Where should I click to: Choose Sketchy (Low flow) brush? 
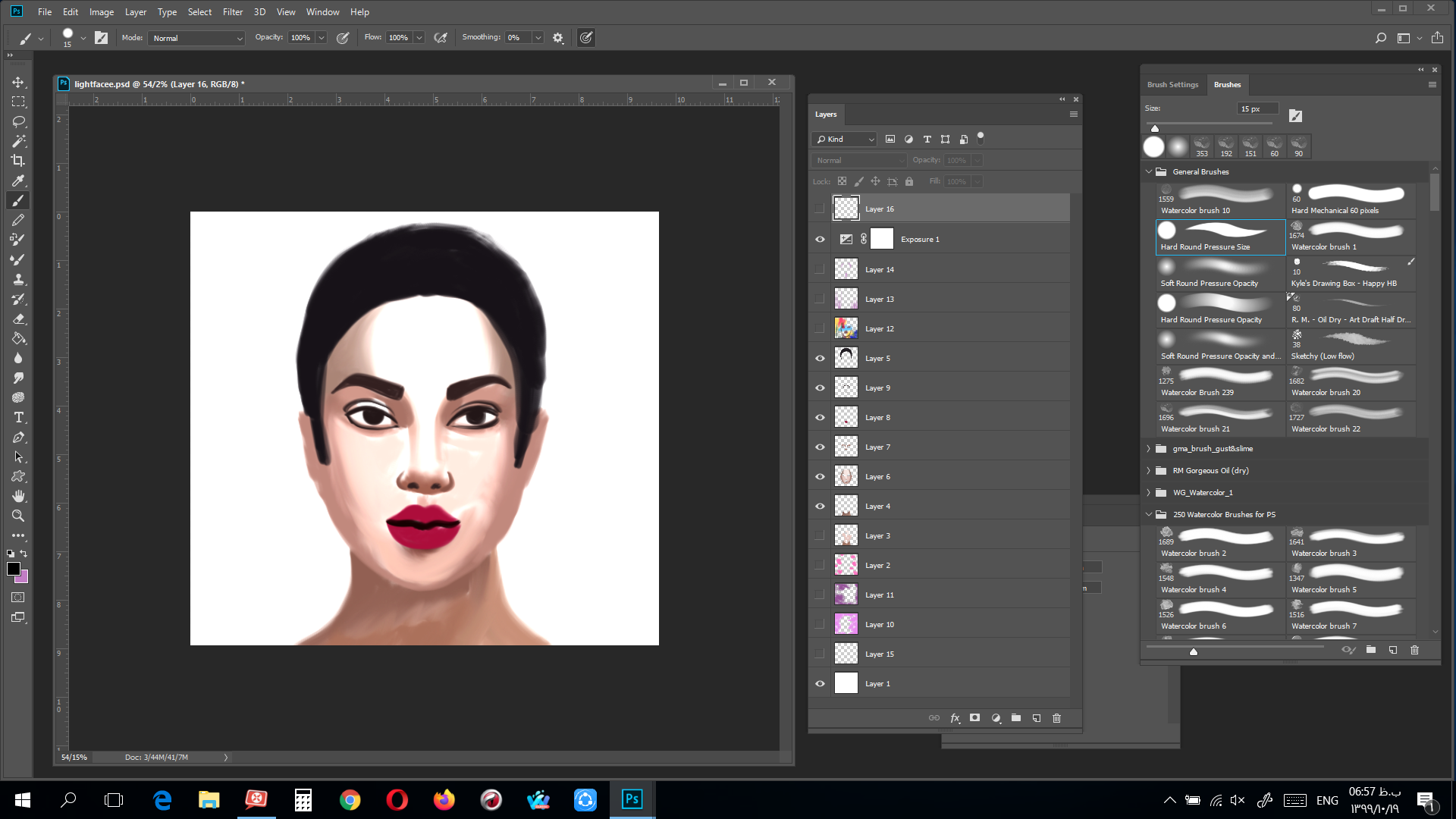click(1351, 347)
